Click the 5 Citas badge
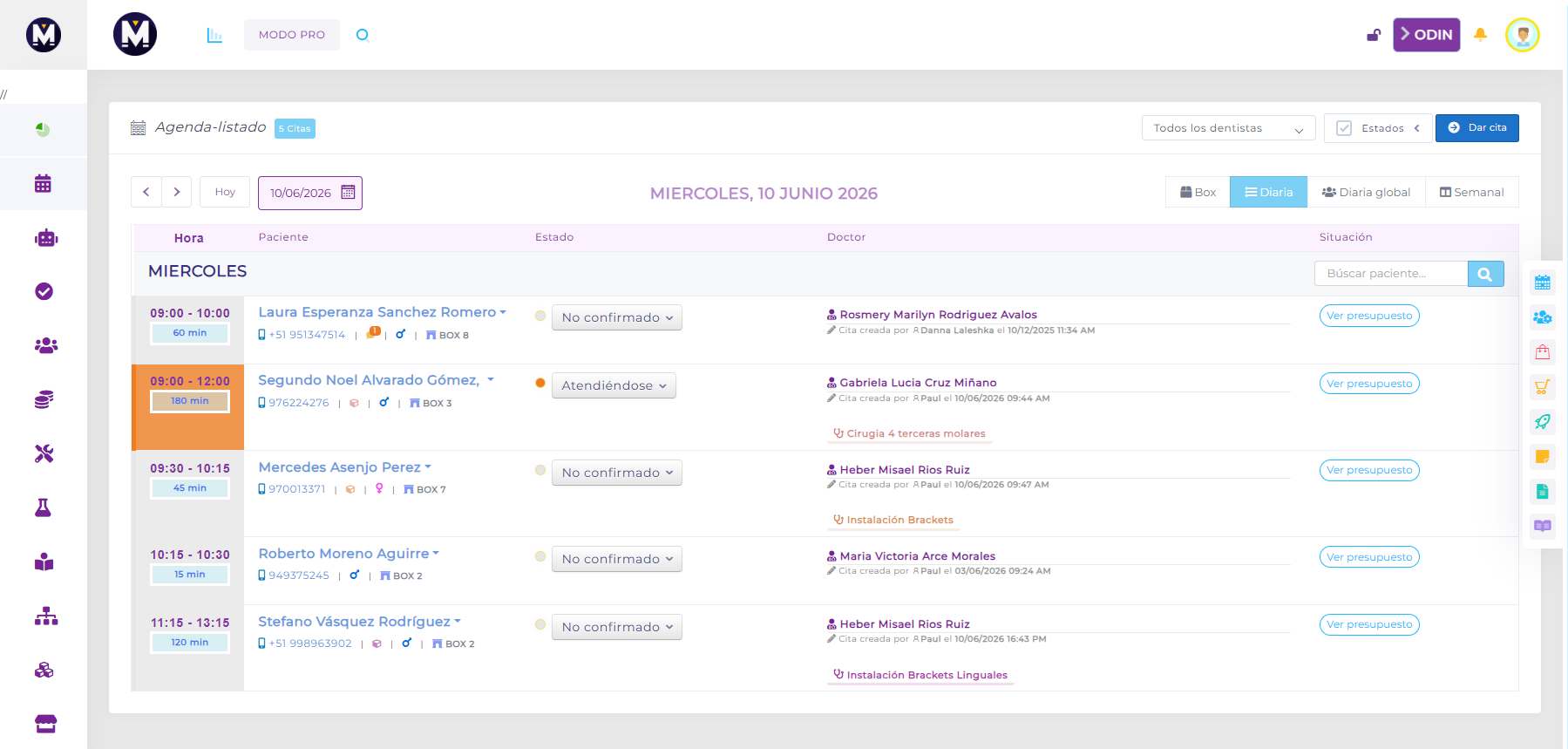The width and height of the screenshot is (1568, 749). [295, 128]
